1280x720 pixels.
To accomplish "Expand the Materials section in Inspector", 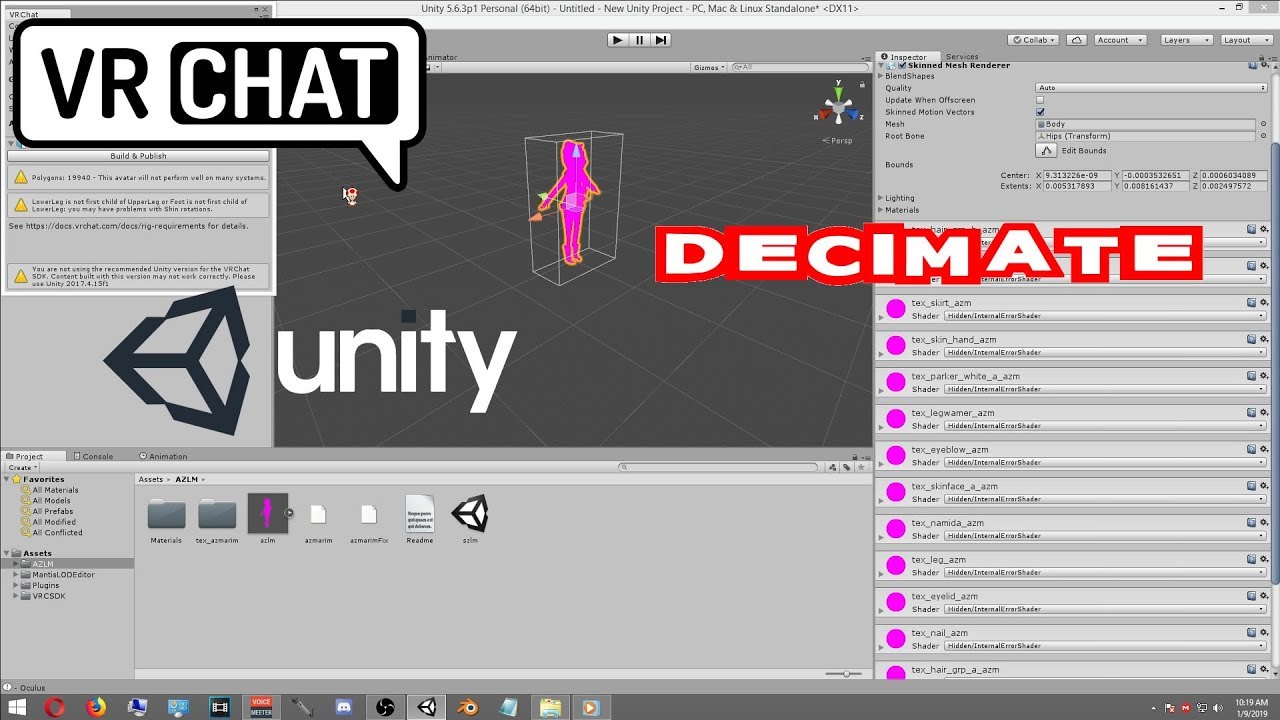I will (881, 210).
